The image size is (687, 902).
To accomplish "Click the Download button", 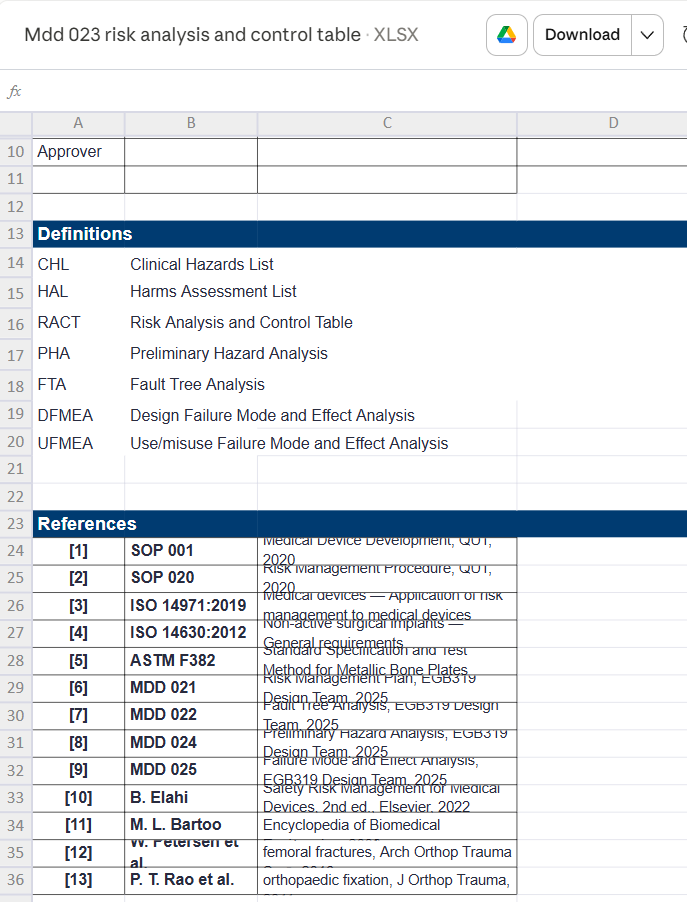I will coord(582,35).
